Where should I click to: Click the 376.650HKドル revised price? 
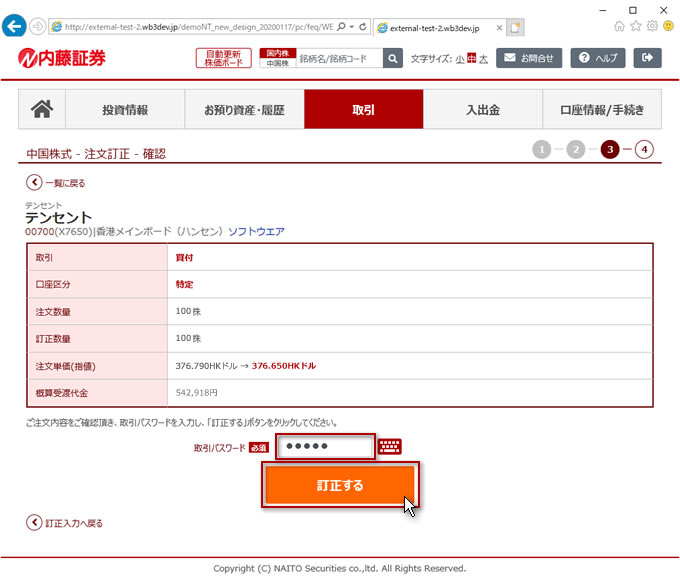tap(284, 366)
